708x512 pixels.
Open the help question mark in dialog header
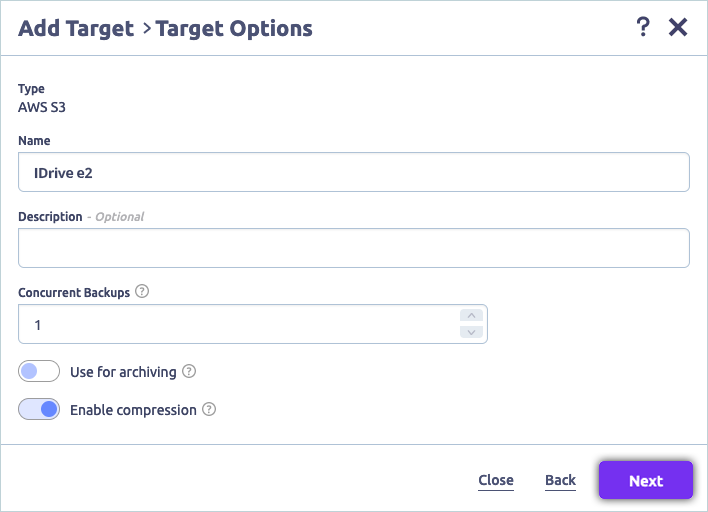point(643,28)
